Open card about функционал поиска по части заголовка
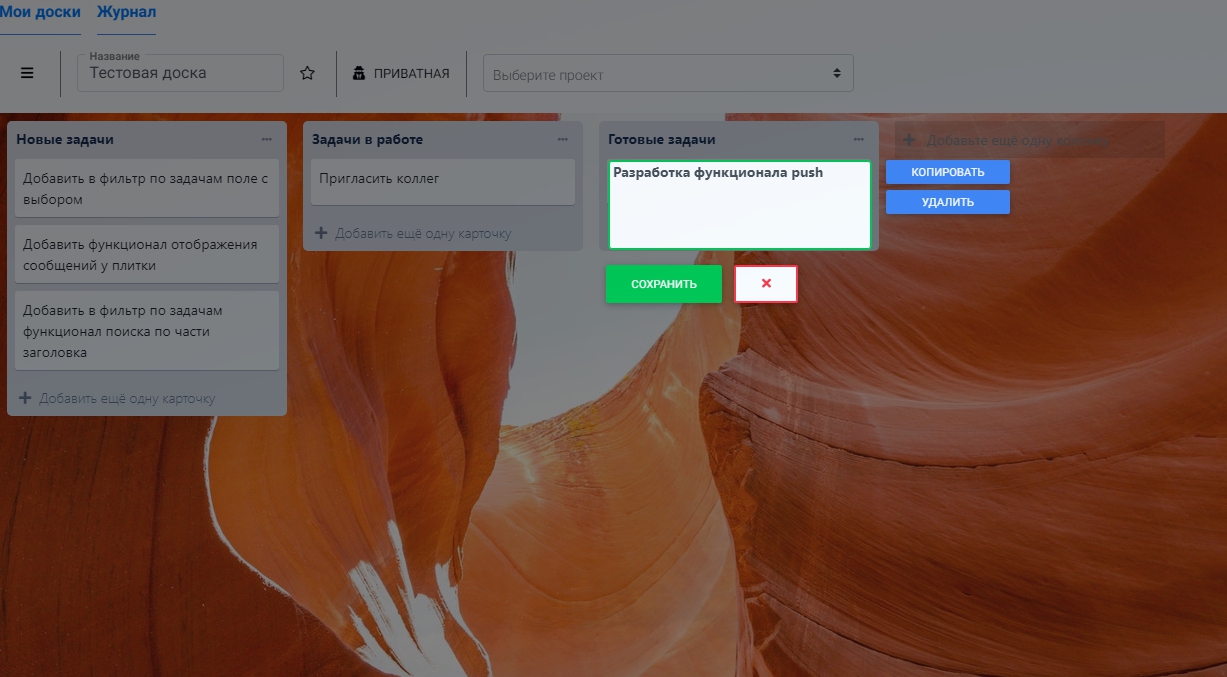Viewport: 1227px width, 677px height. click(x=148, y=331)
